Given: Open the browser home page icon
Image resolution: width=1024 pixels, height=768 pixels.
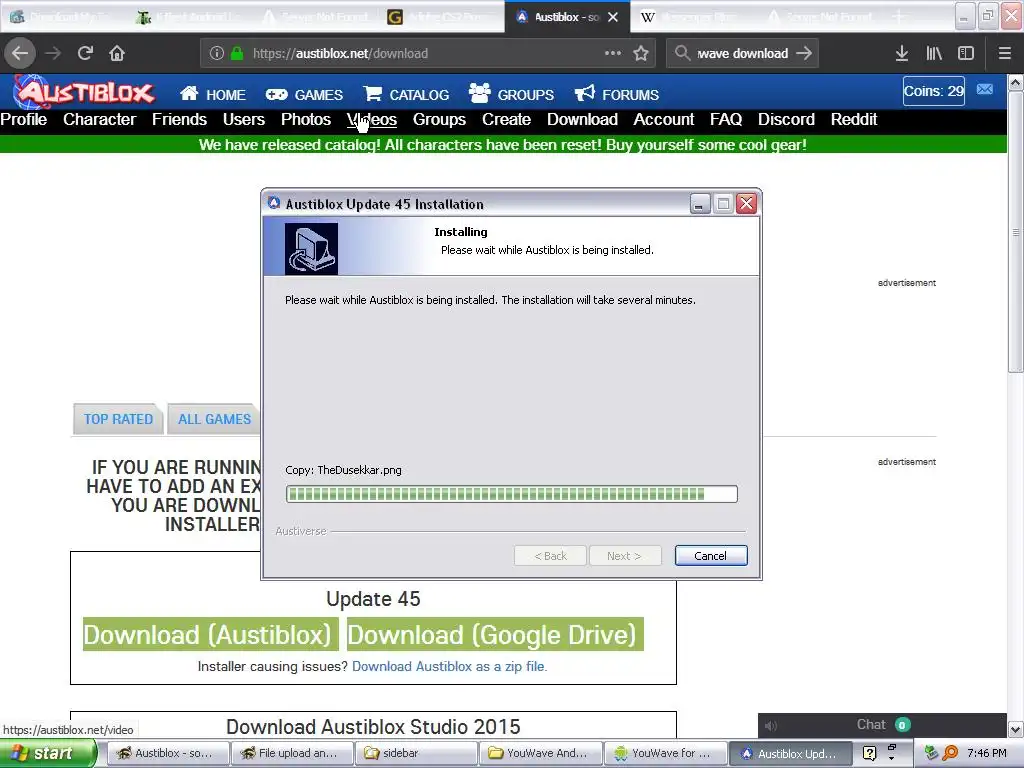Looking at the screenshot, I should (117, 53).
